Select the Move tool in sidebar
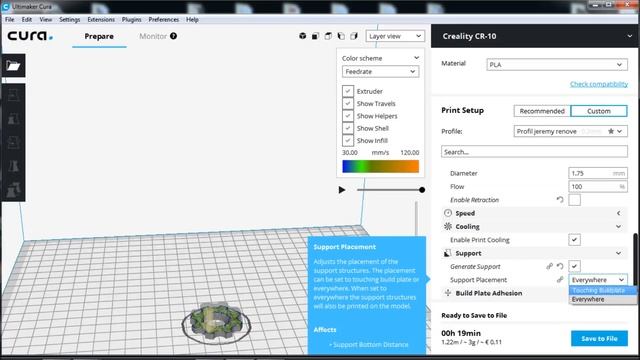Viewport: 640px width, 360px height. coord(13,96)
